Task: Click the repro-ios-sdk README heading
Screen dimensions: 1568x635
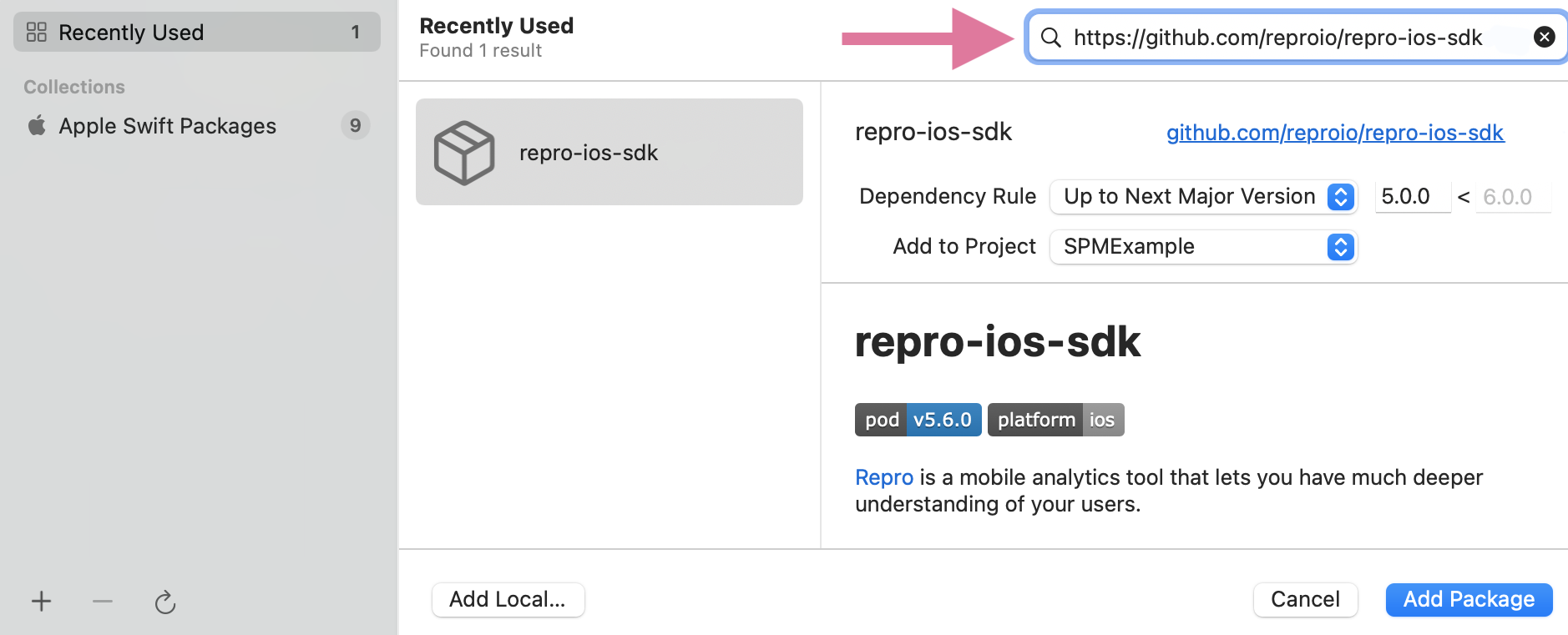Action: pos(998,342)
